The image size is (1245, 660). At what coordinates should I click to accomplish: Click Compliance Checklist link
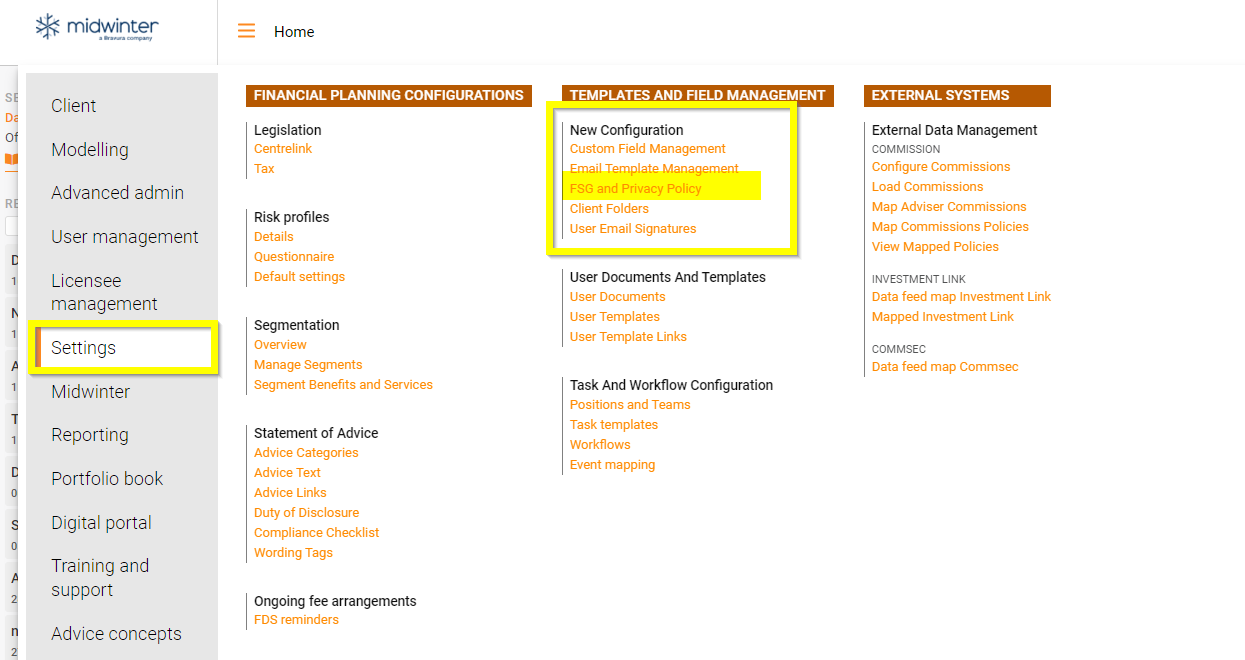click(317, 533)
